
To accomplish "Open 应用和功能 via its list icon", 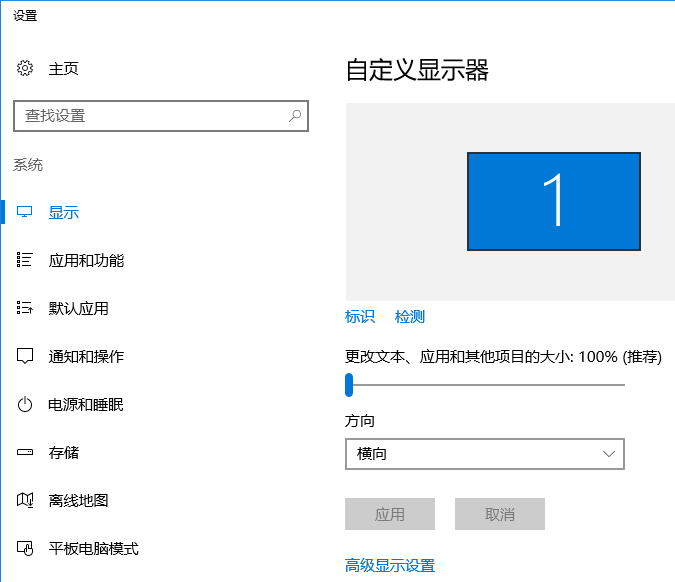I will tap(25, 261).
